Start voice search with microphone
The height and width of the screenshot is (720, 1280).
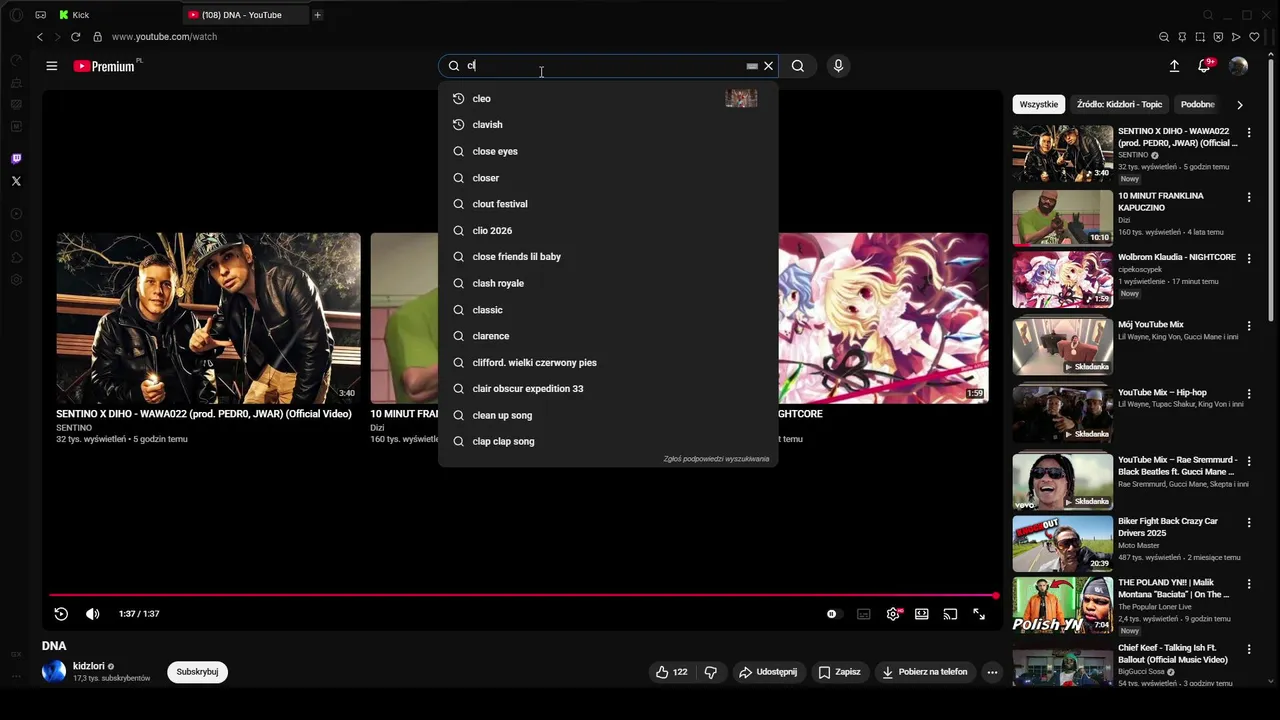838,66
